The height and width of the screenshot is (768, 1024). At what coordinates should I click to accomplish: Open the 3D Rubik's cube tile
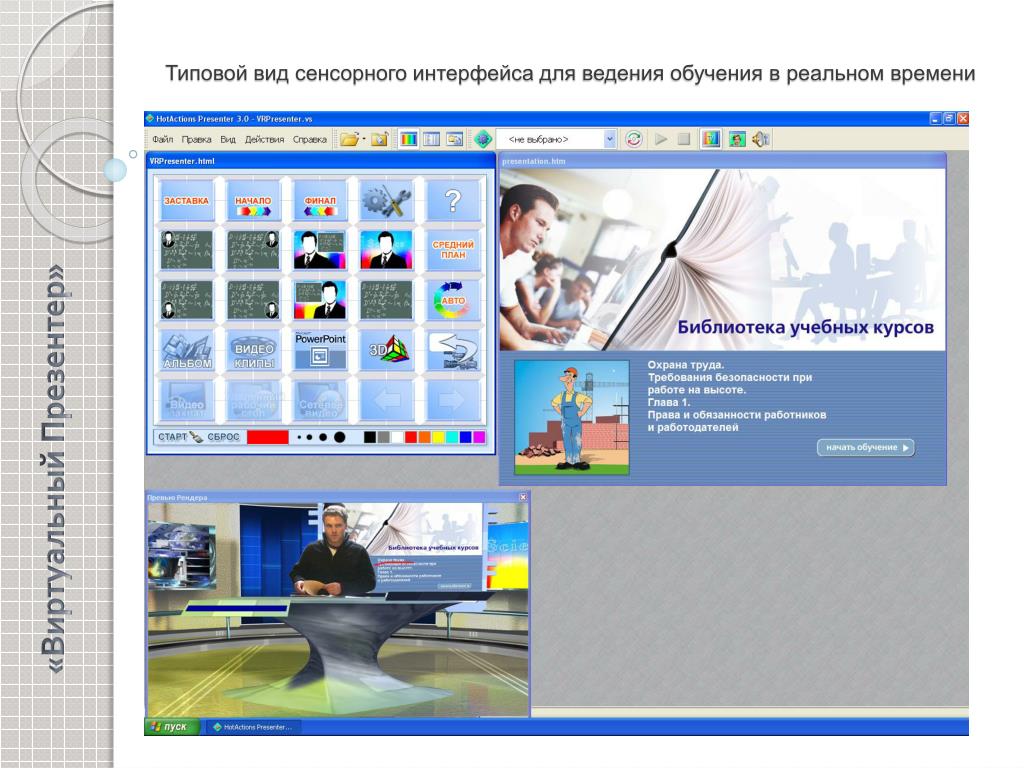pyautogui.click(x=387, y=350)
